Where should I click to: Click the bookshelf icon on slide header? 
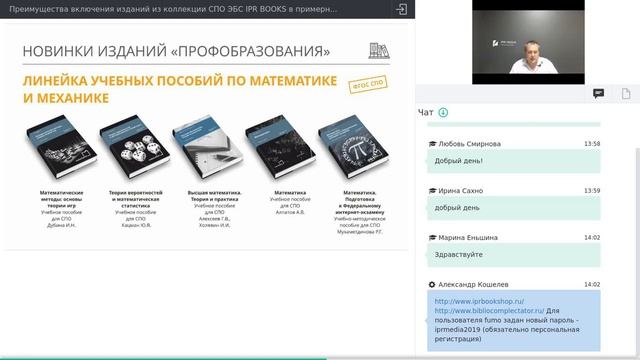(379, 51)
